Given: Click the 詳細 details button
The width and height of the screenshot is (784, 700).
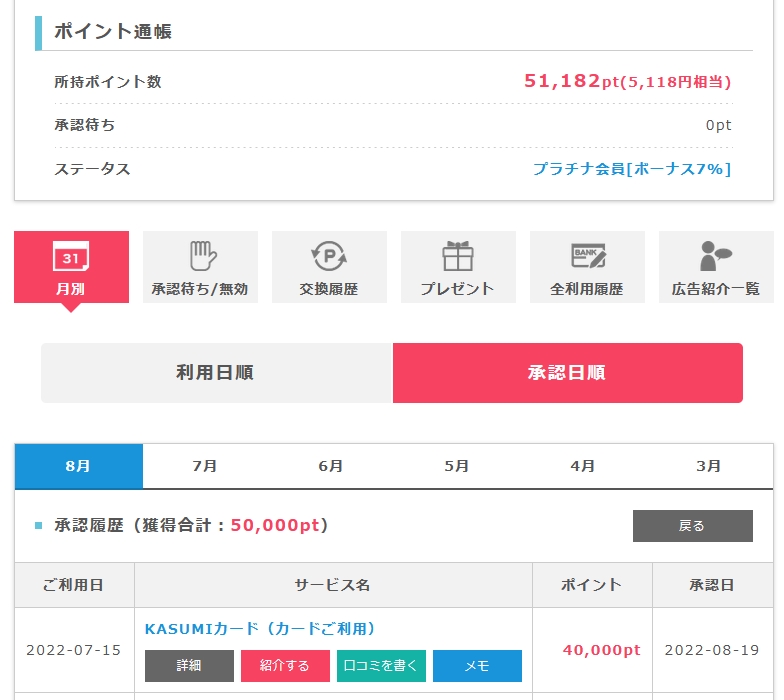Looking at the screenshot, I should pyautogui.click(x=189, y=666).
